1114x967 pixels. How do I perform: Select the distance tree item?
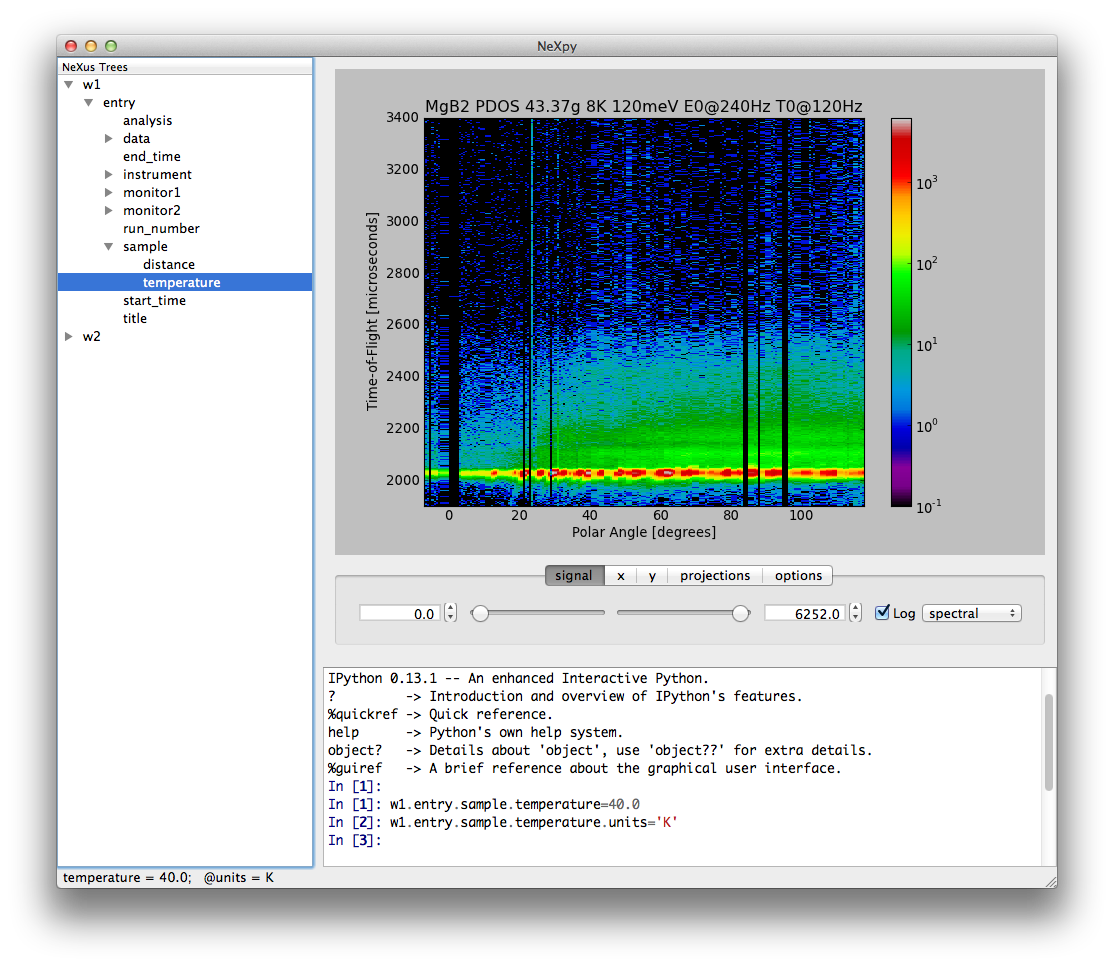coord(168,264)
